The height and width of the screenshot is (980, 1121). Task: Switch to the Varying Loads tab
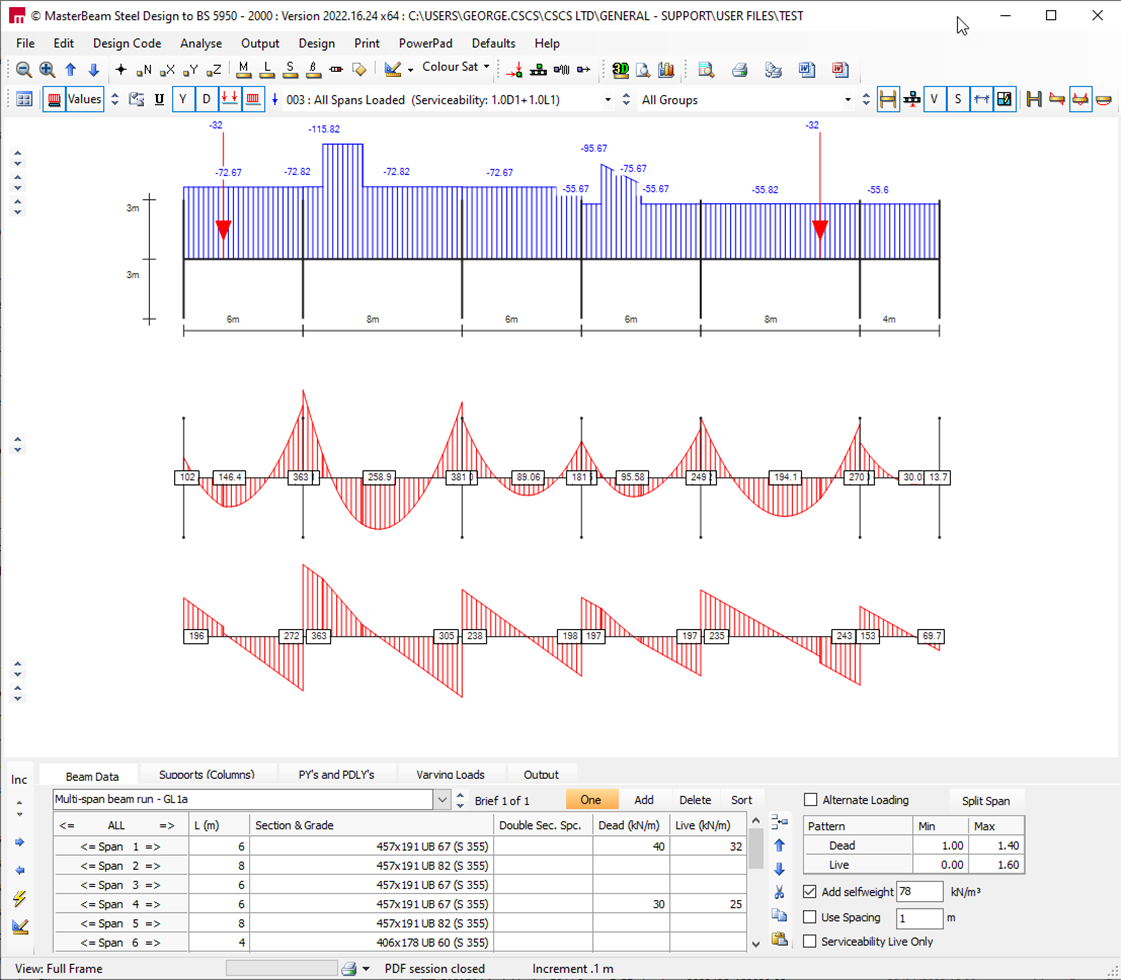tap(450, 775)
